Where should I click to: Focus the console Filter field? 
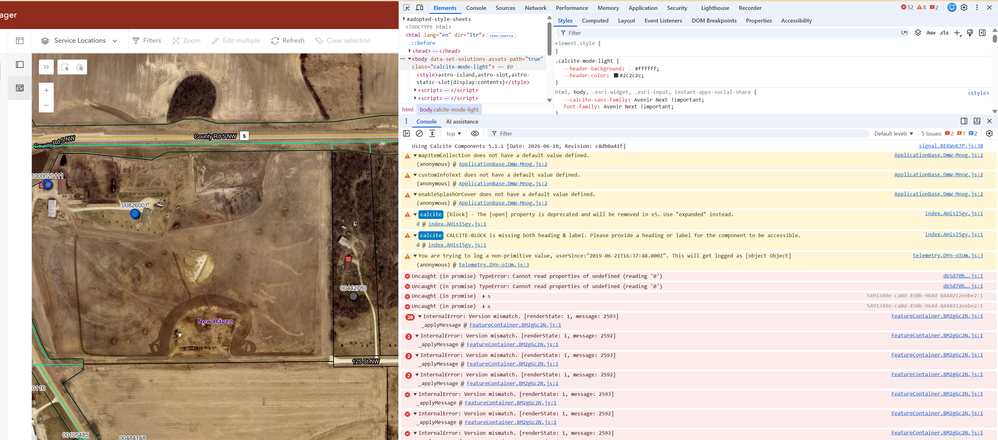coord(678,134)
